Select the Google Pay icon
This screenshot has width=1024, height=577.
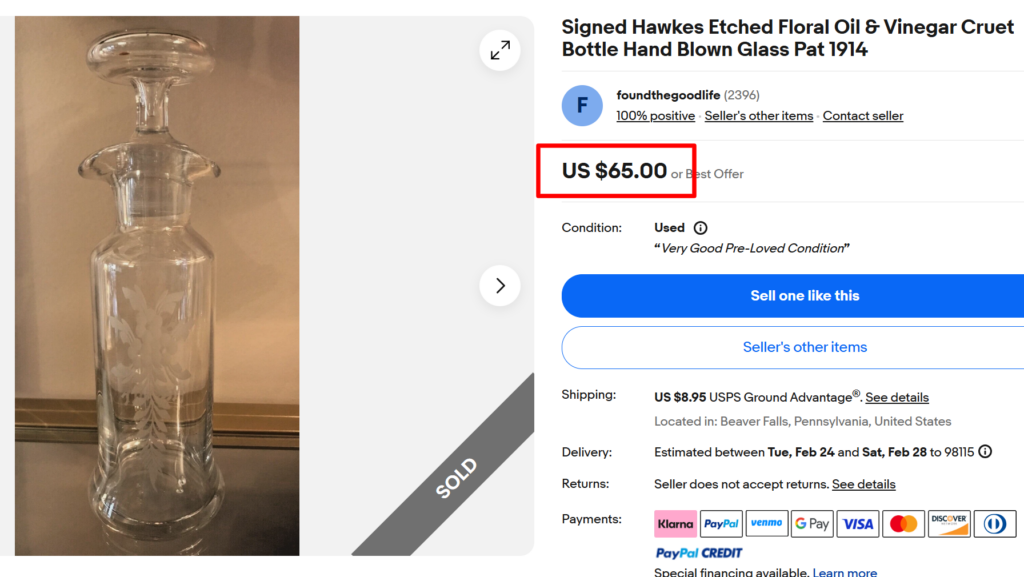812,523
